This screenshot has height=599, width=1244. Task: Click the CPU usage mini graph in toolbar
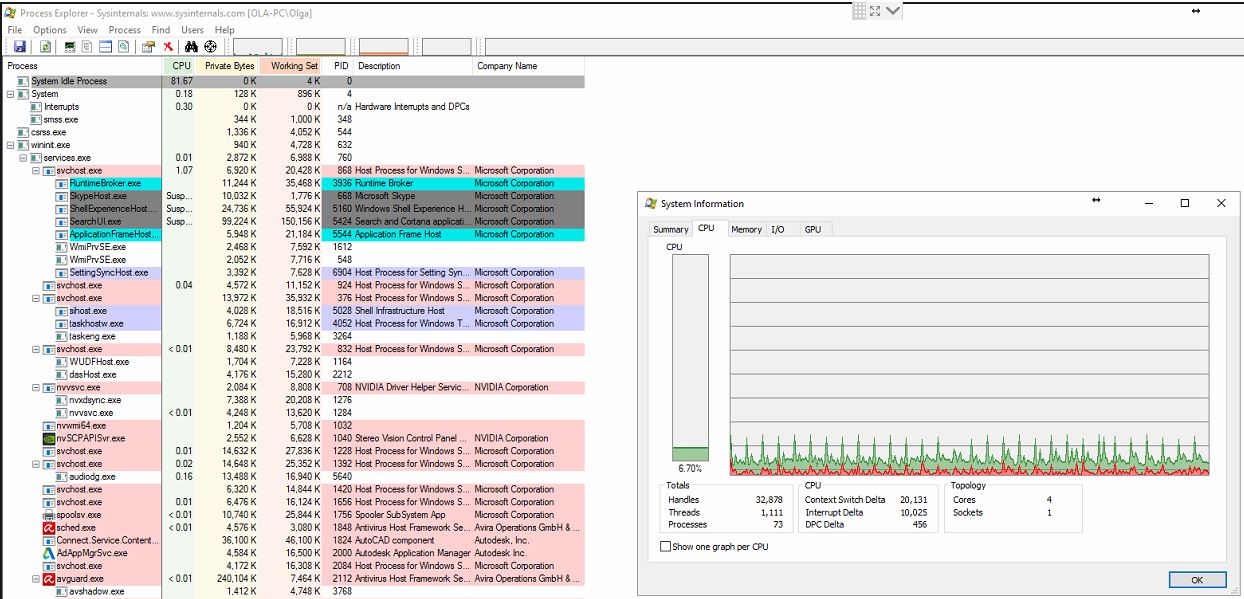[258, 47]
